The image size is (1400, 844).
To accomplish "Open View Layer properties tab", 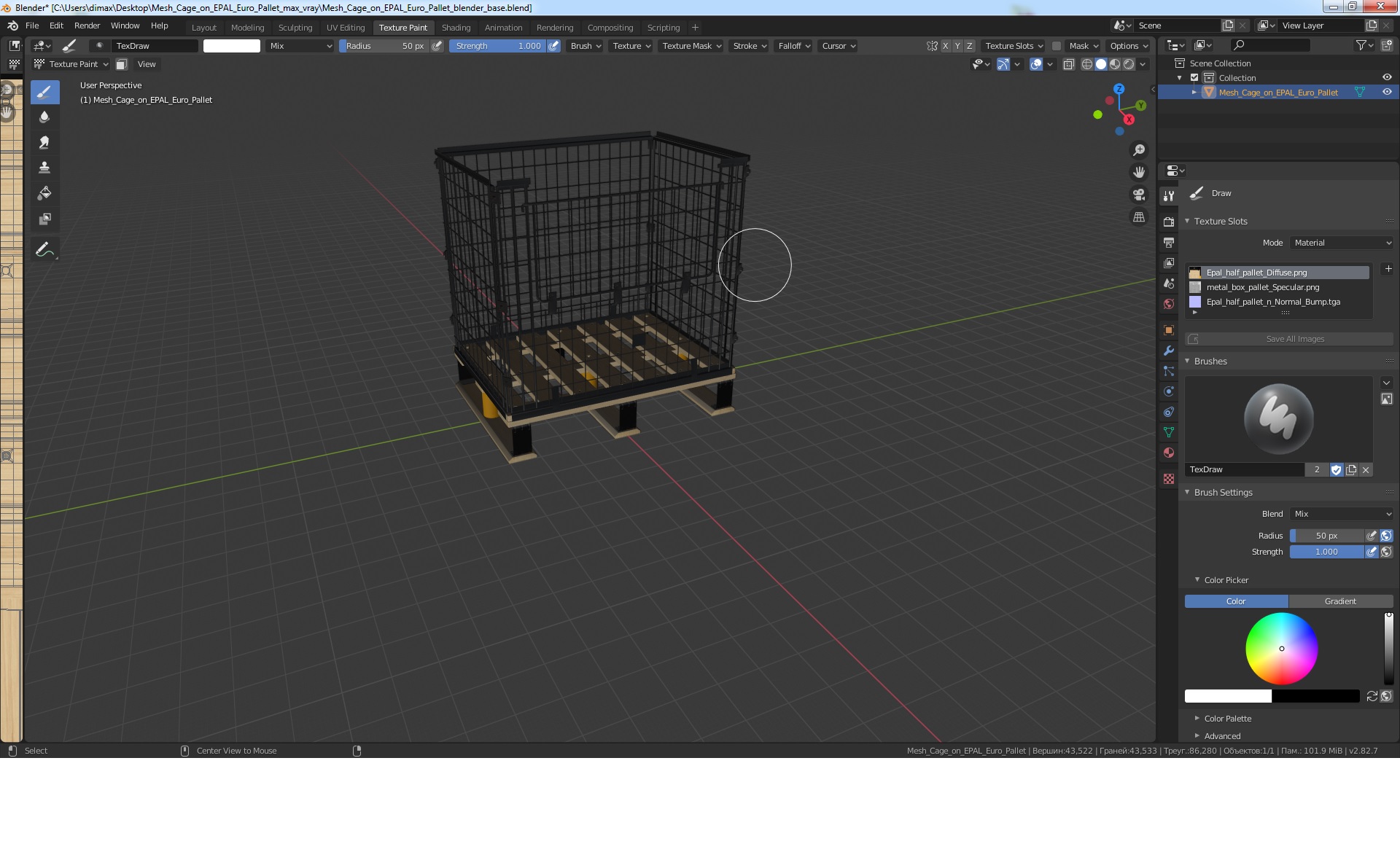I will (1169, 262).
